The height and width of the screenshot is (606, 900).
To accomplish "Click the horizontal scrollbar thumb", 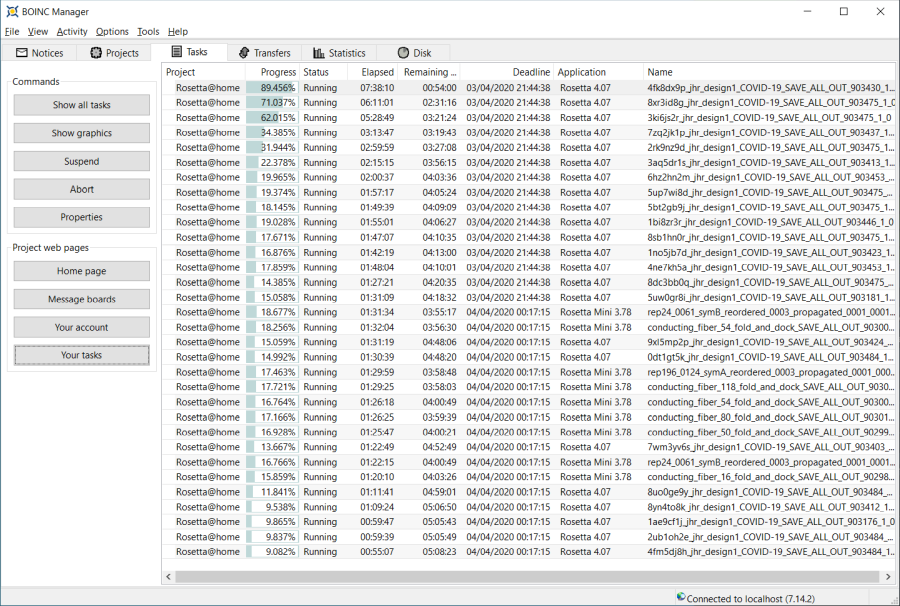I will pyautogui.click(x=527, y=576).
